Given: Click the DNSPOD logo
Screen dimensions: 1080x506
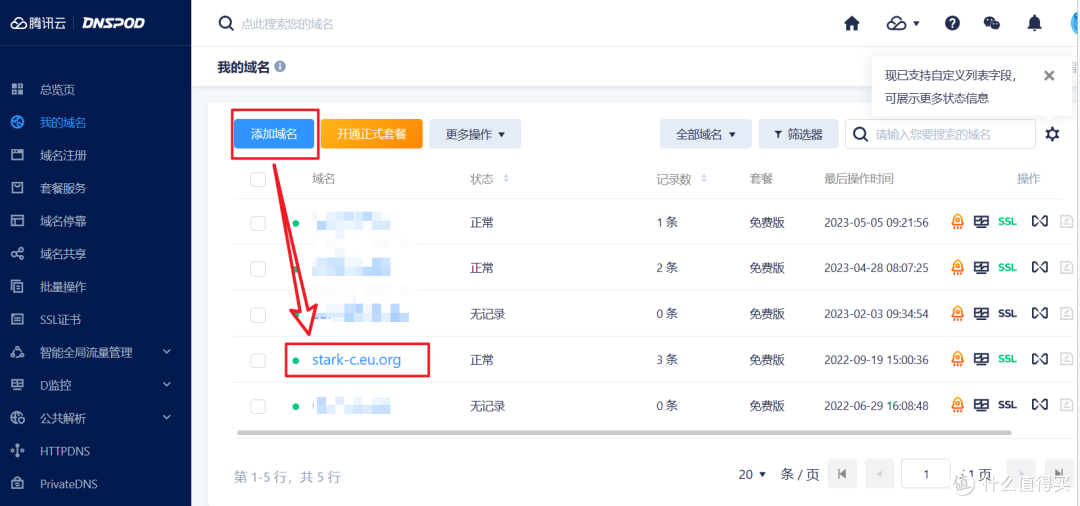Looking at the screenshot, I should pyautogui.click(x=113, y=23).
